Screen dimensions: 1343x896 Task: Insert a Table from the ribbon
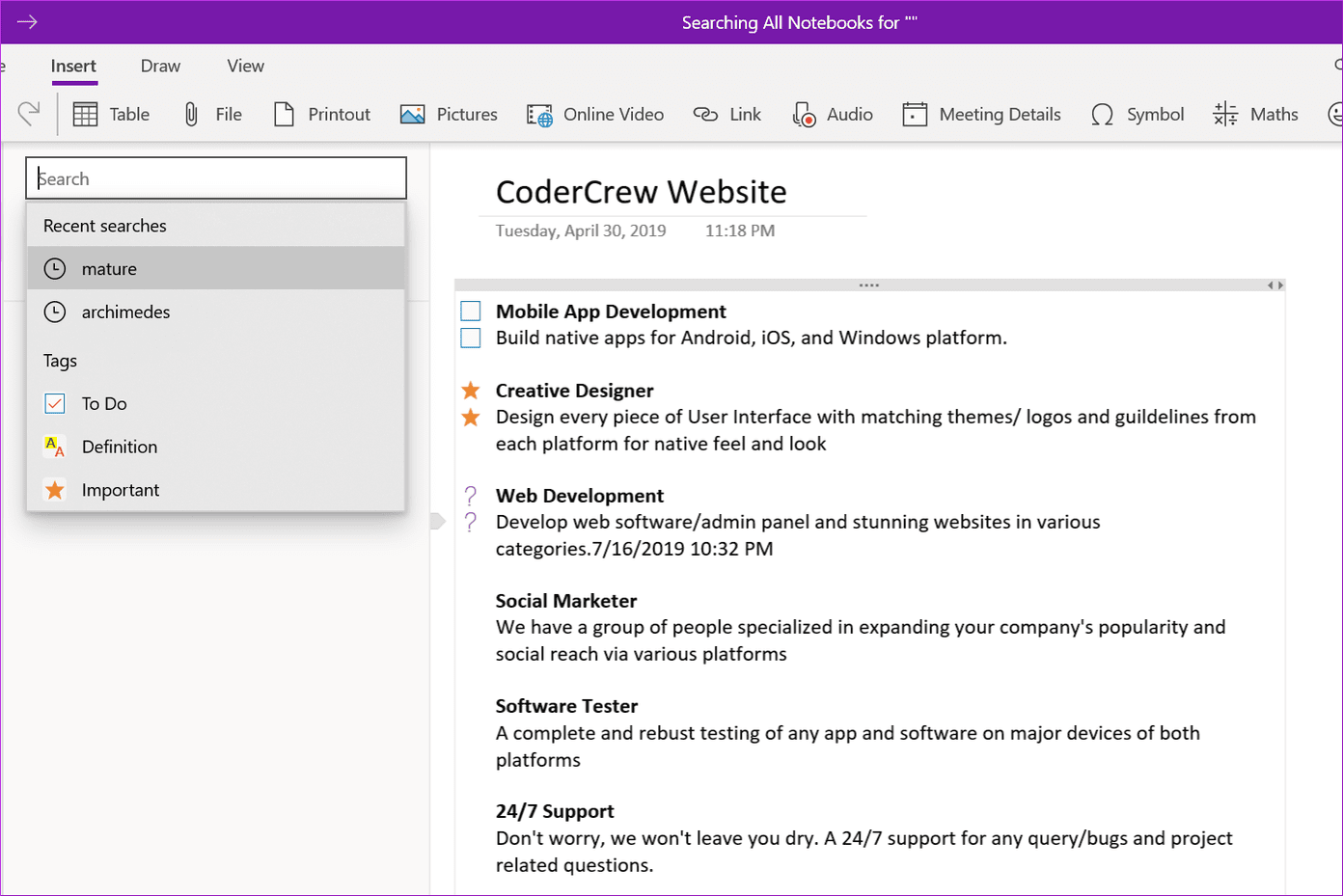111,114
